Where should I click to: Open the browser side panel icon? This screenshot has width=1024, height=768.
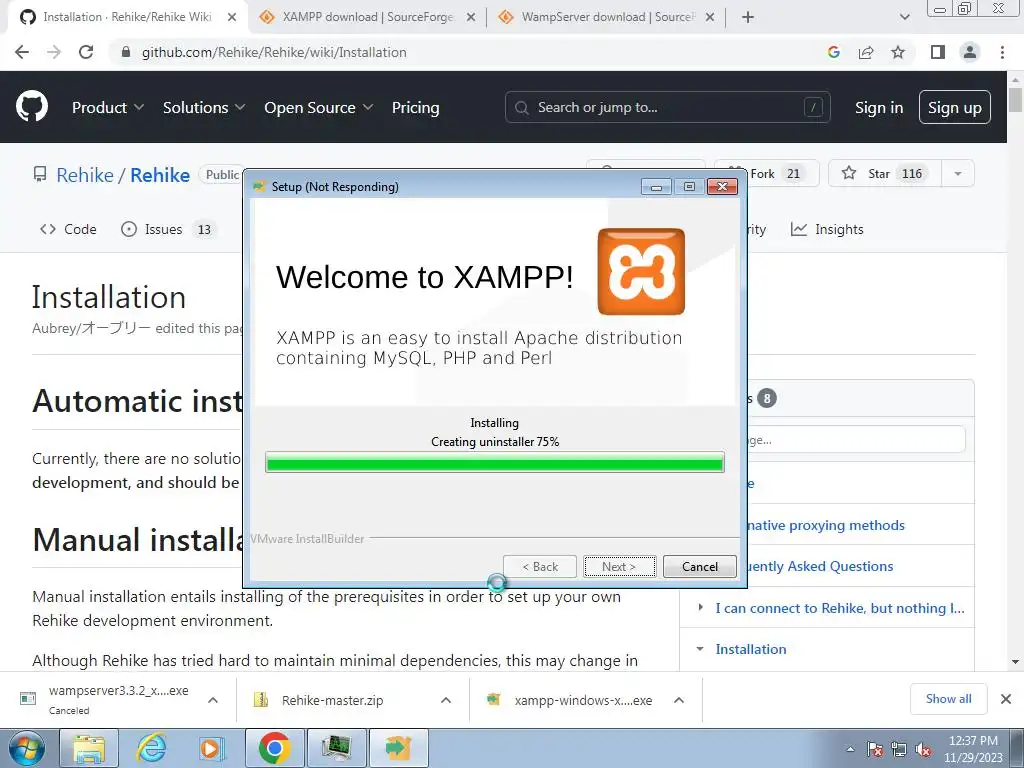[938, 52]
